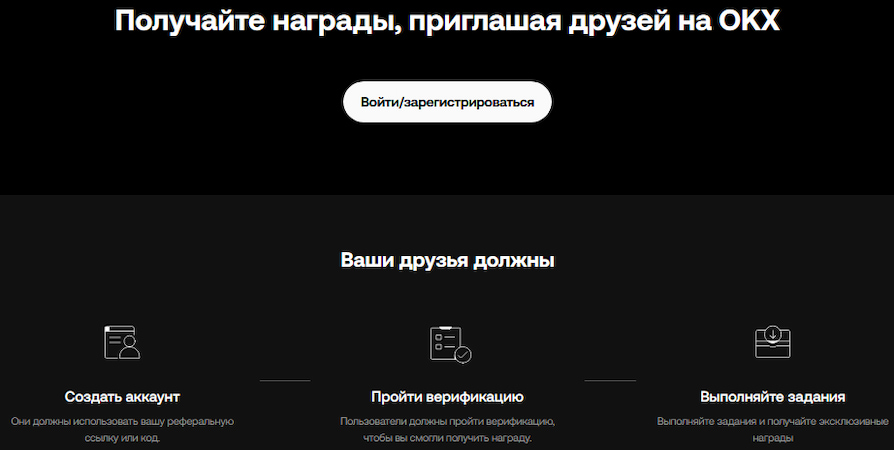Select the reward chest download icon
Image resolution: width=894 pixels, height=450 pixels.
(x=773, y=342)
